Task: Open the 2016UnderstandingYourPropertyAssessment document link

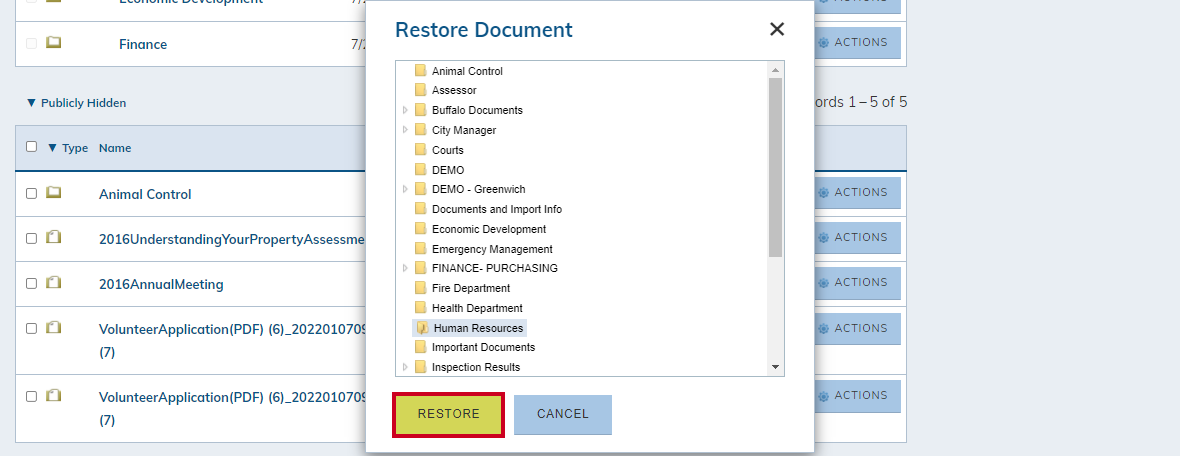Action: [232, 239]
